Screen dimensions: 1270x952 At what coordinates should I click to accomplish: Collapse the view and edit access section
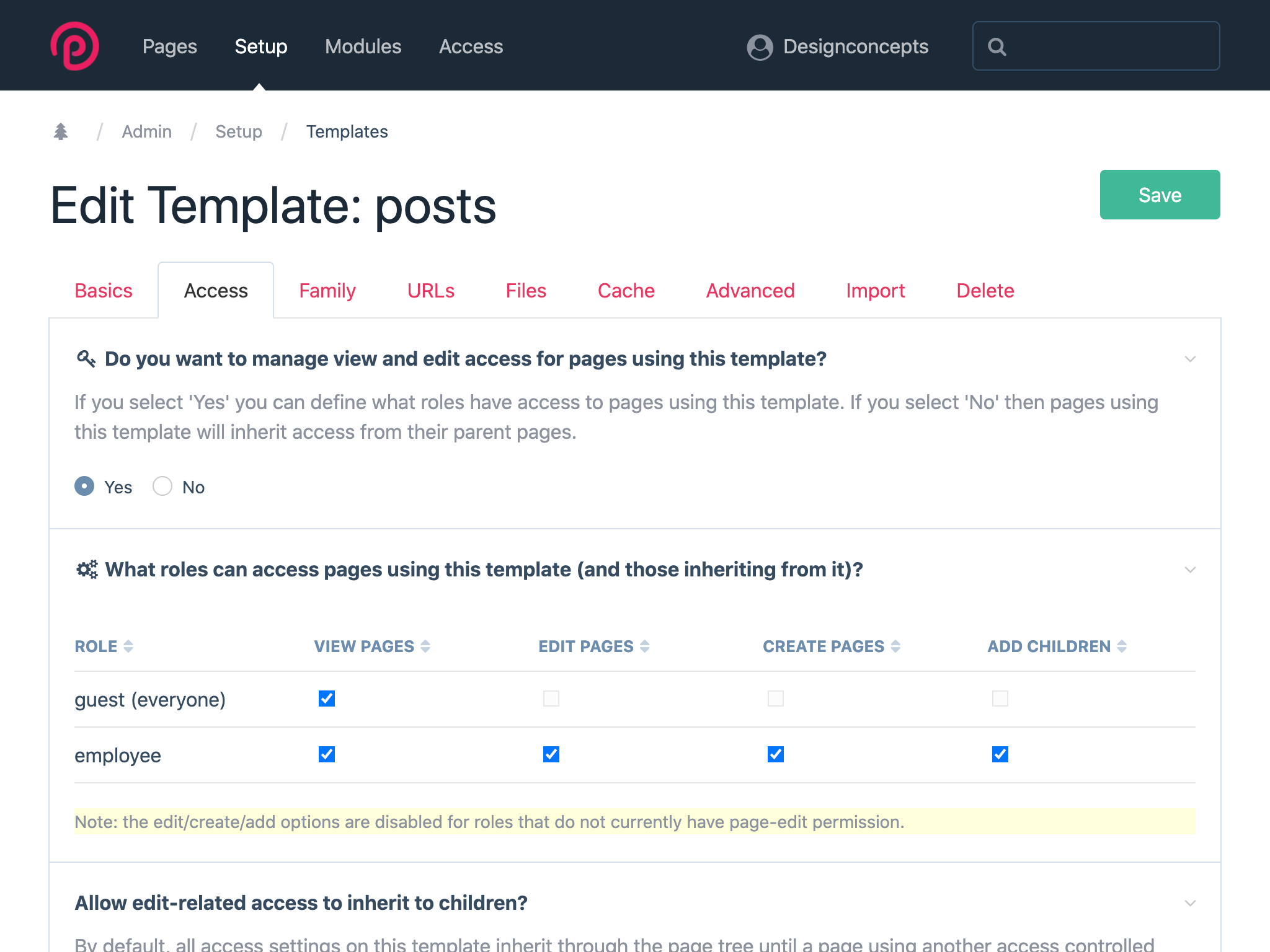[x=1189, y=359]
